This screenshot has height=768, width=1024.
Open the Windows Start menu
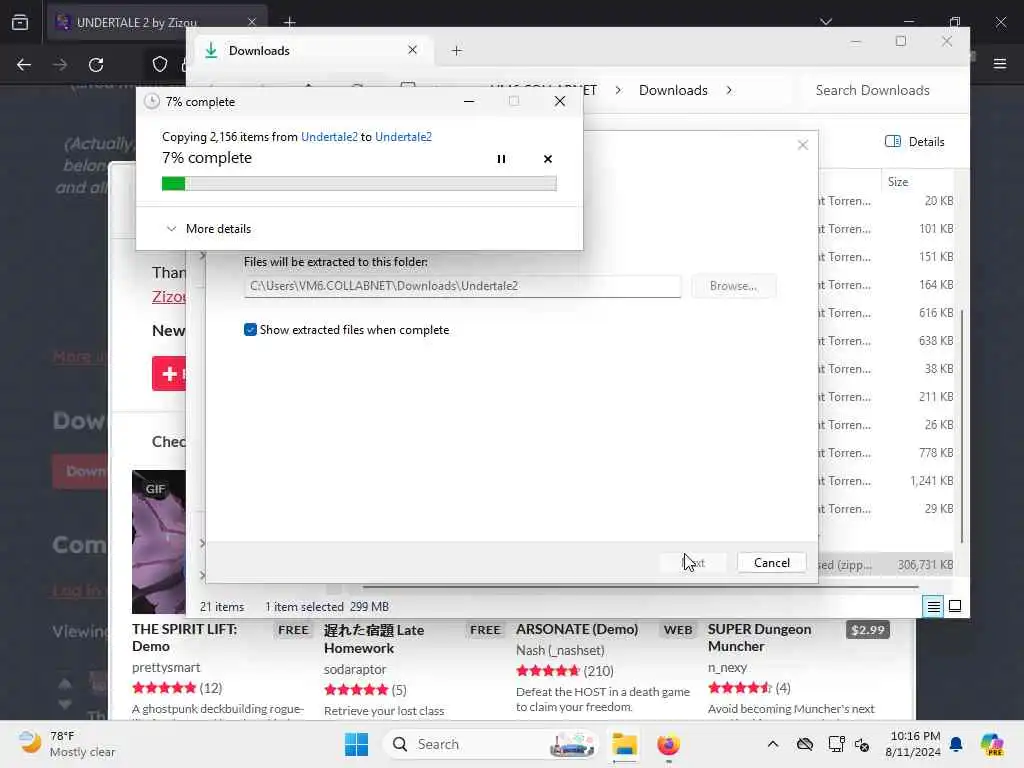(357, 744)
